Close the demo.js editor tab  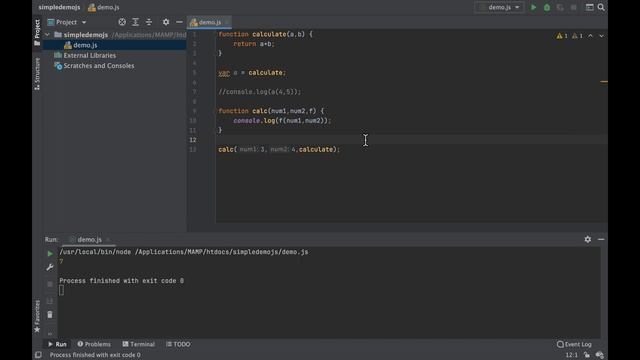tap(227, 22)
